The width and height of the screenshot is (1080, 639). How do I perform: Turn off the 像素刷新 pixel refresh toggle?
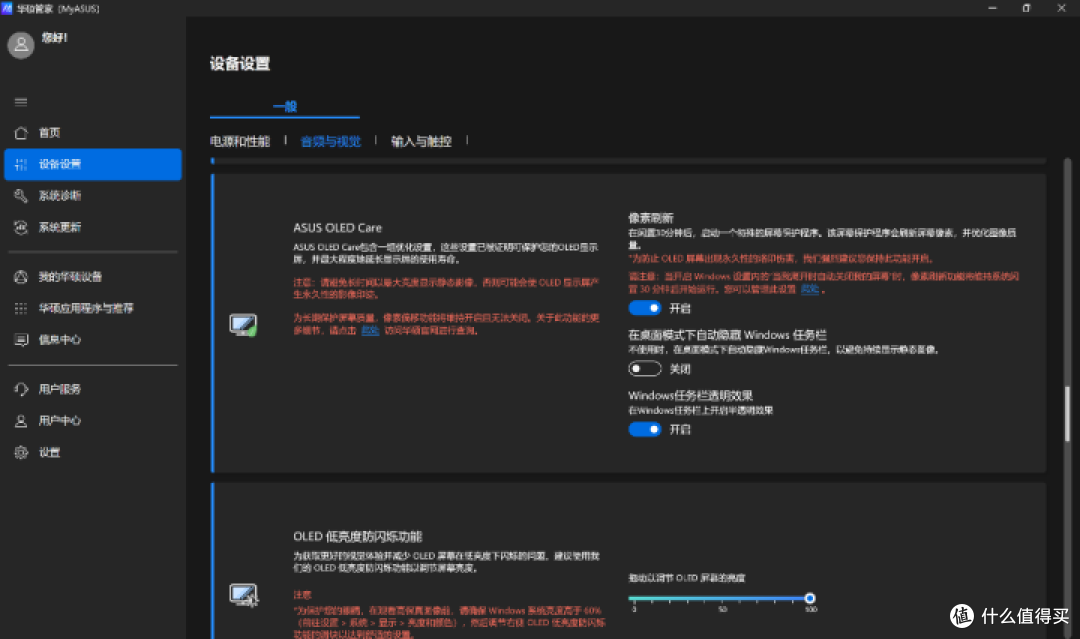click(x=645, y=308)
